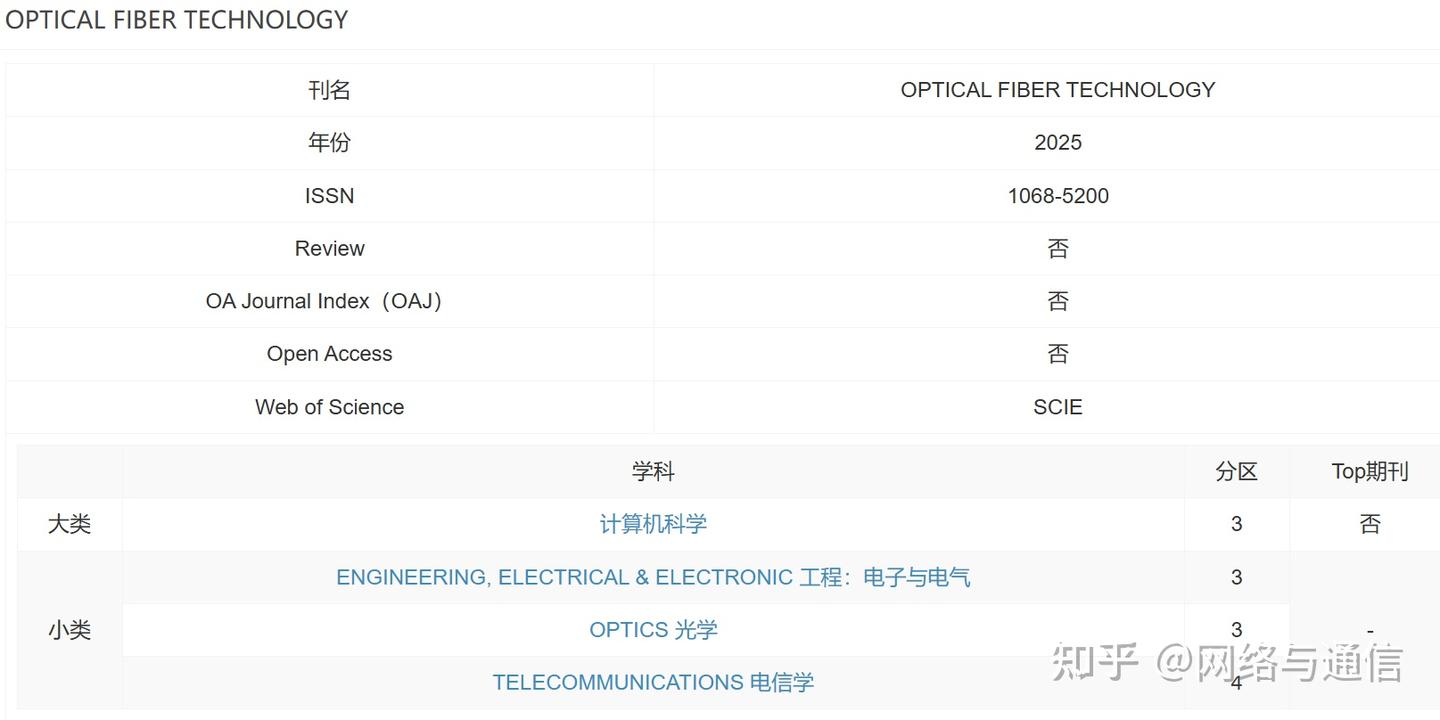Click the journal name value in 刊名 row
Viewport: 1440px width, 720px height.
1058,90
